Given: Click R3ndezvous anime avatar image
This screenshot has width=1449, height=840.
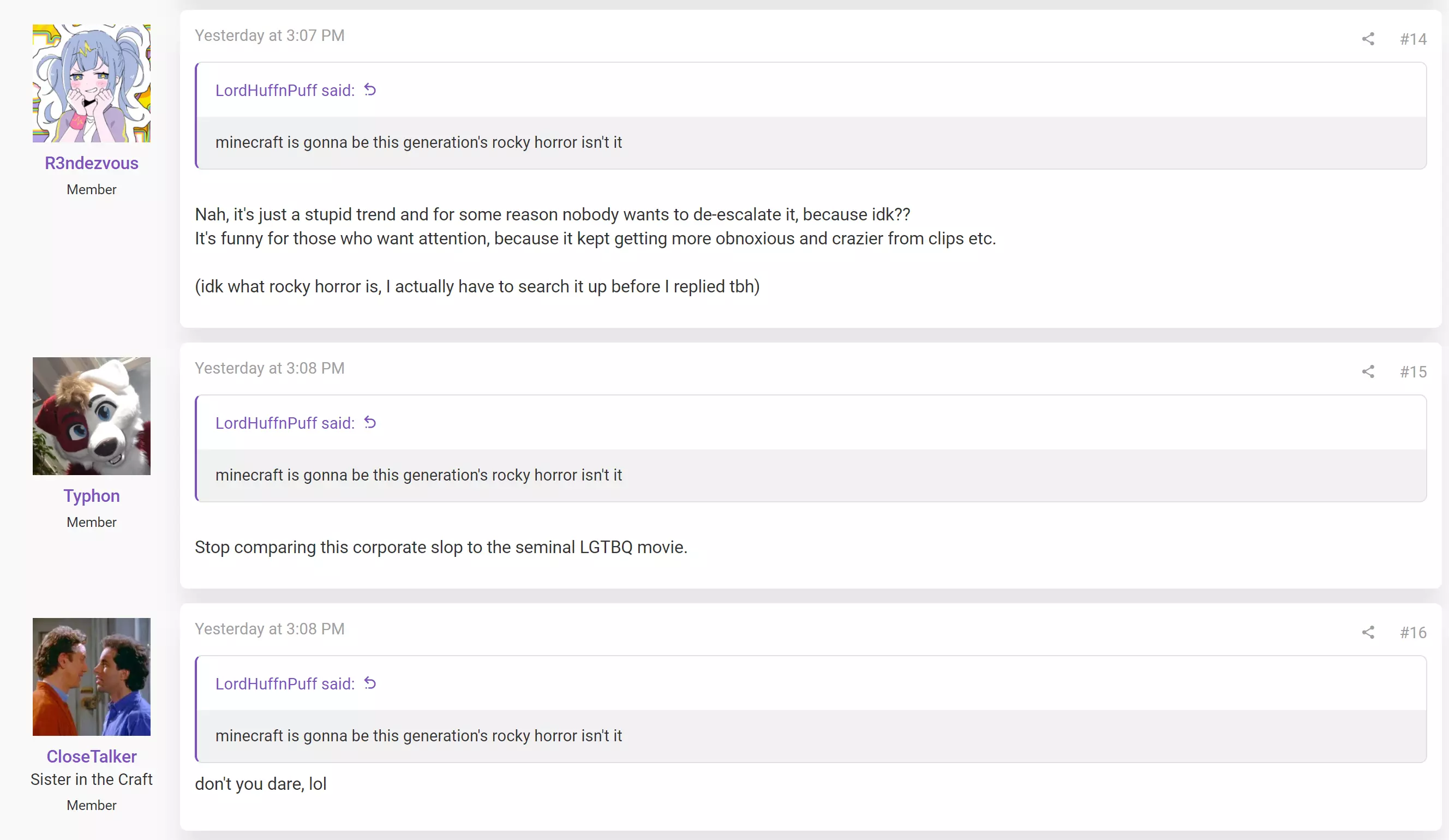Looking at the screenshot, I should [x=92, y=83].
